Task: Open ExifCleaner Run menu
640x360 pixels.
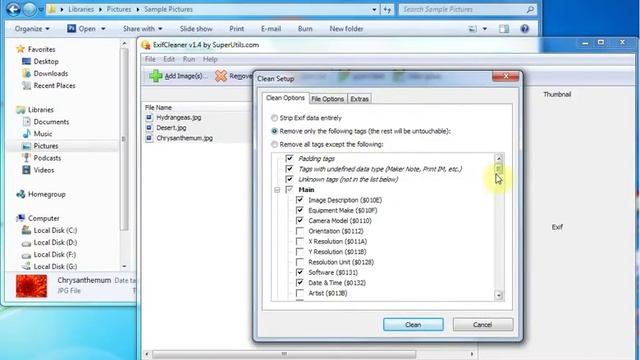Action: 189,59
